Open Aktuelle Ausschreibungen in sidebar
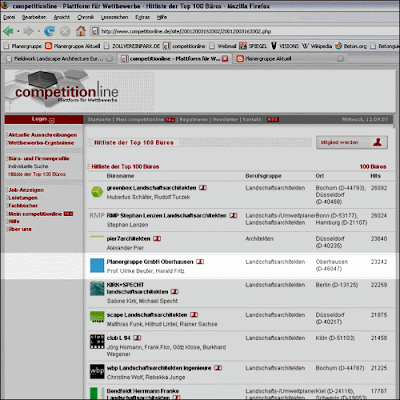400x400 pixels. pyautogui.click(x=43, y=135)
